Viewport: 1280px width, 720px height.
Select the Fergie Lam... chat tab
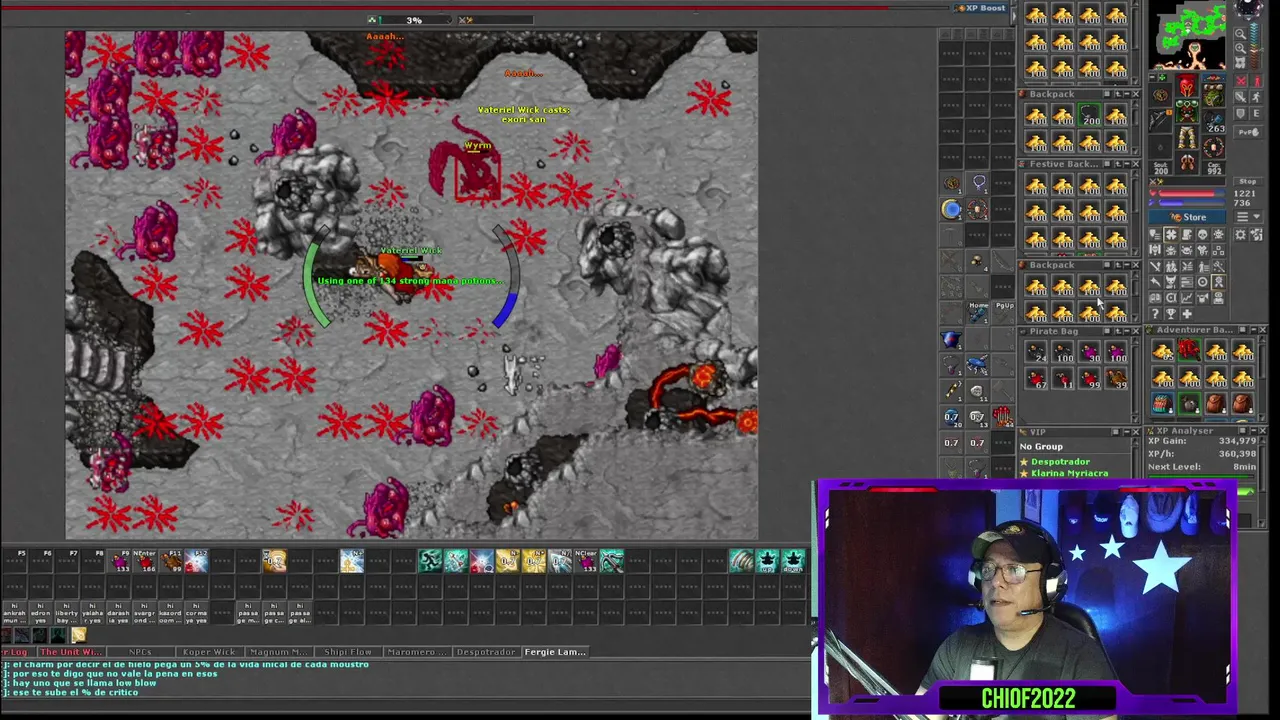pyautogui.click(x=556, y=652)
